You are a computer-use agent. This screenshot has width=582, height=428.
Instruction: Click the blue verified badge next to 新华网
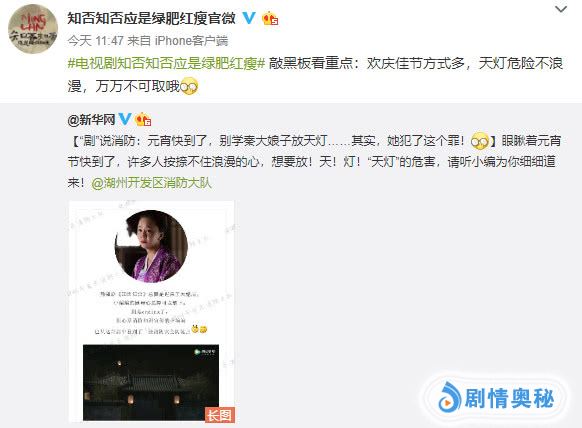click(125, 119)
